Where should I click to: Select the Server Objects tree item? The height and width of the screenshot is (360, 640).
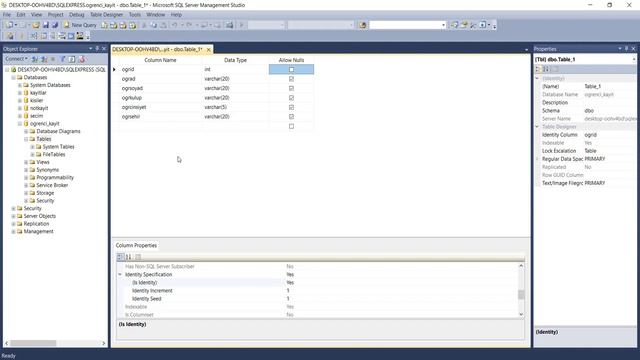(x=40, y=216)
